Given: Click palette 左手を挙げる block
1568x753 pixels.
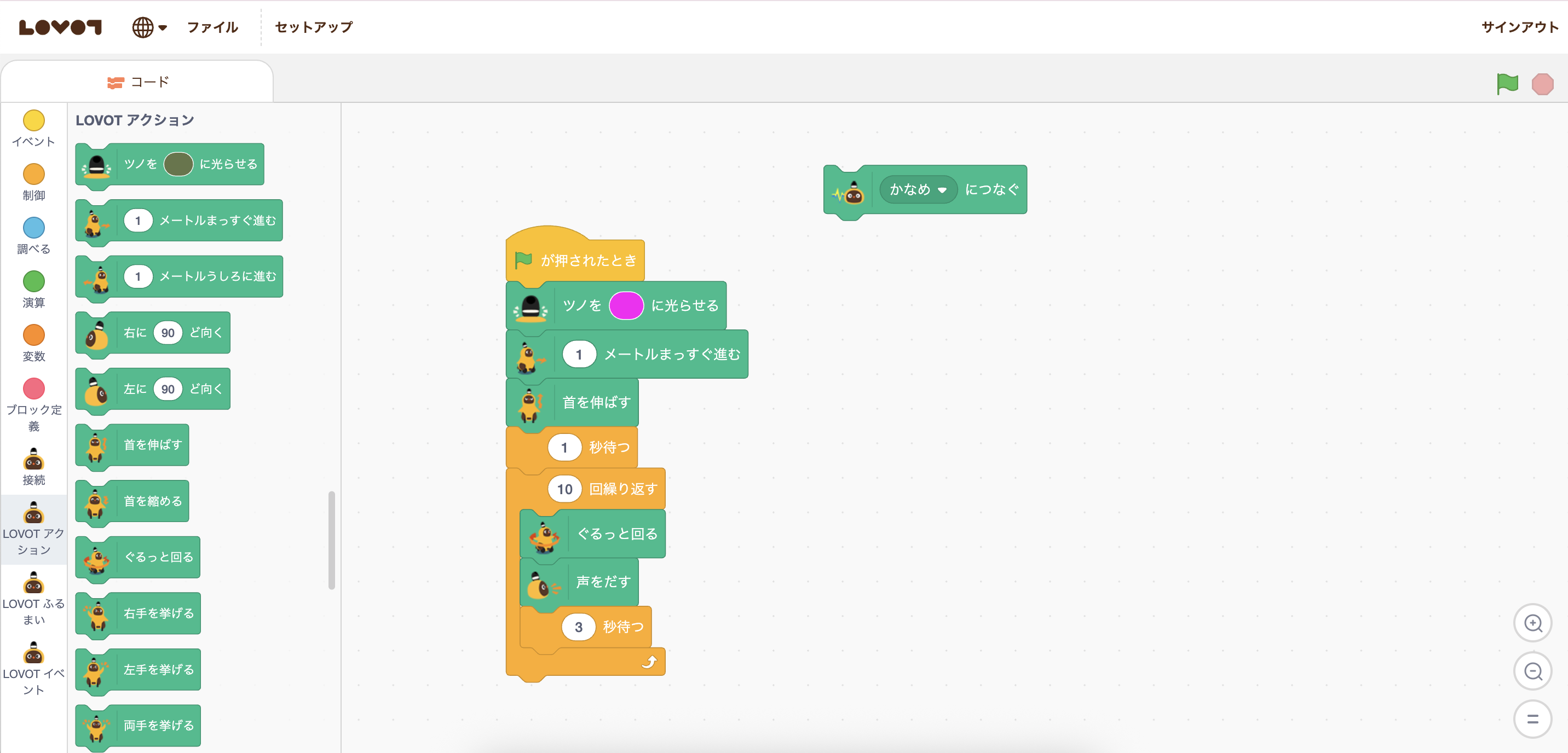Looking at the screenshot, I should coord(138,670).
